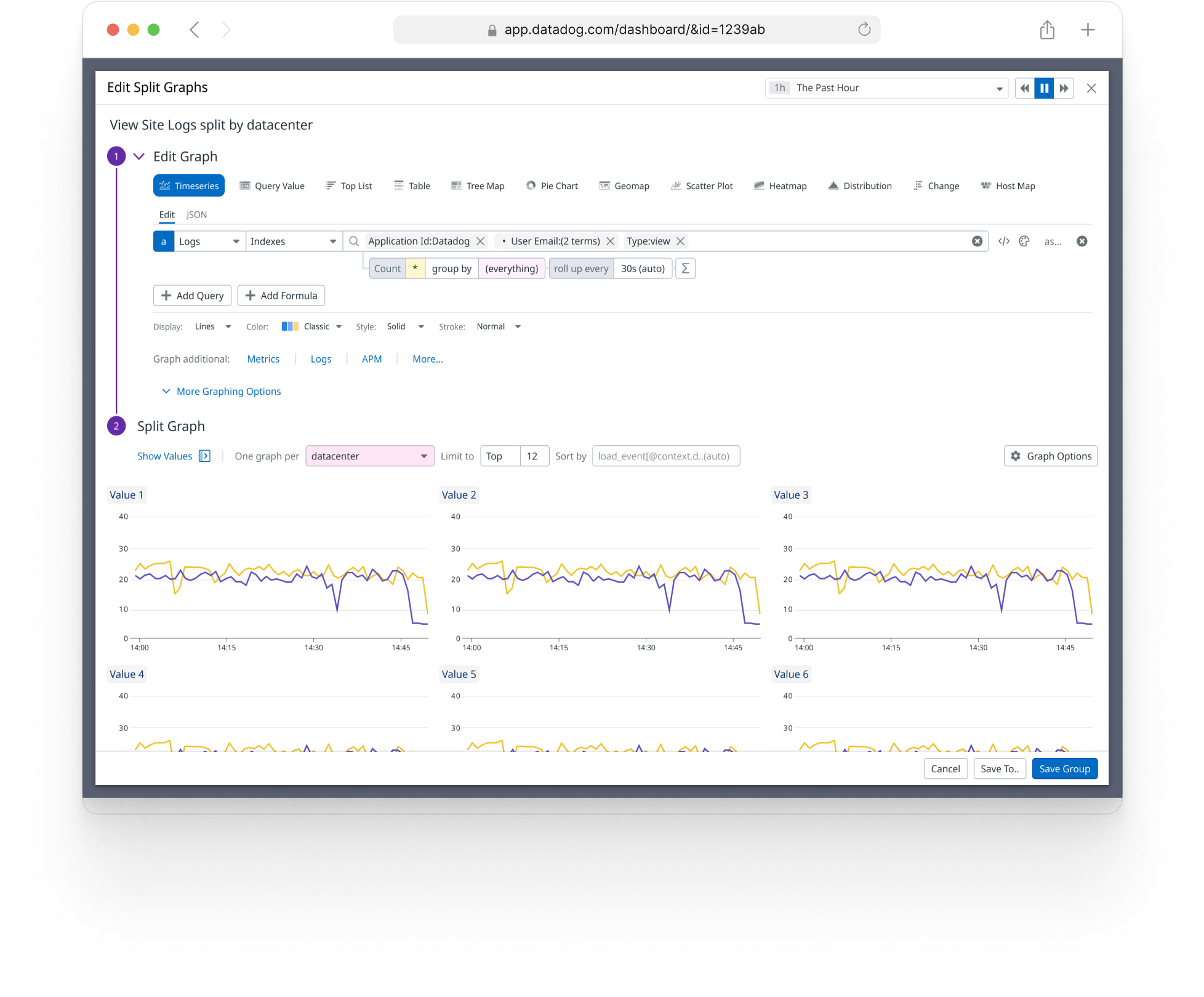Step the time range backward
Image resolution: width=1204 pixels, height=997 pixels.
pyautogui.click(x=1024, y=88)
